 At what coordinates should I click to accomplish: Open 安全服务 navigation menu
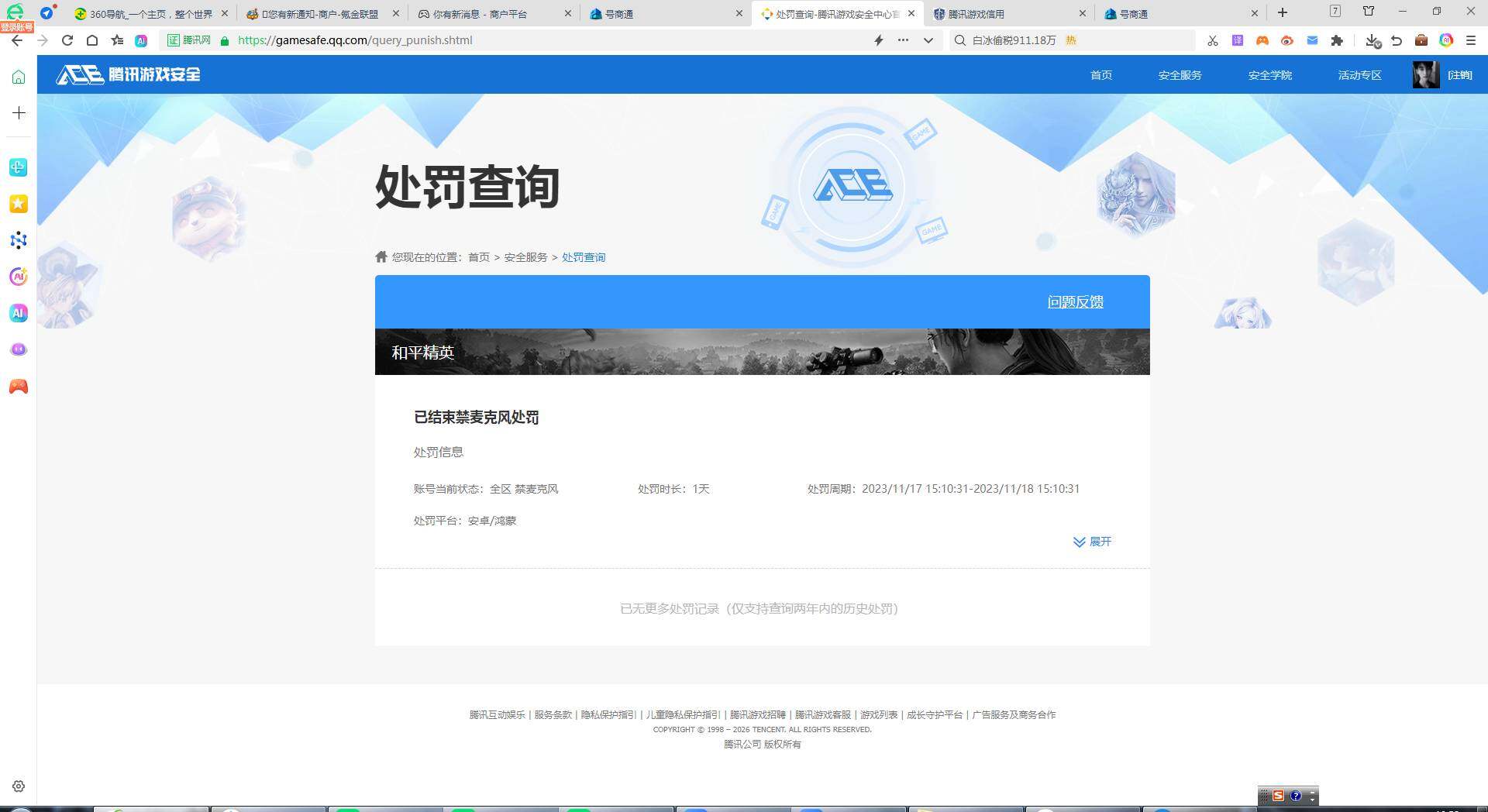point(1180,75)
